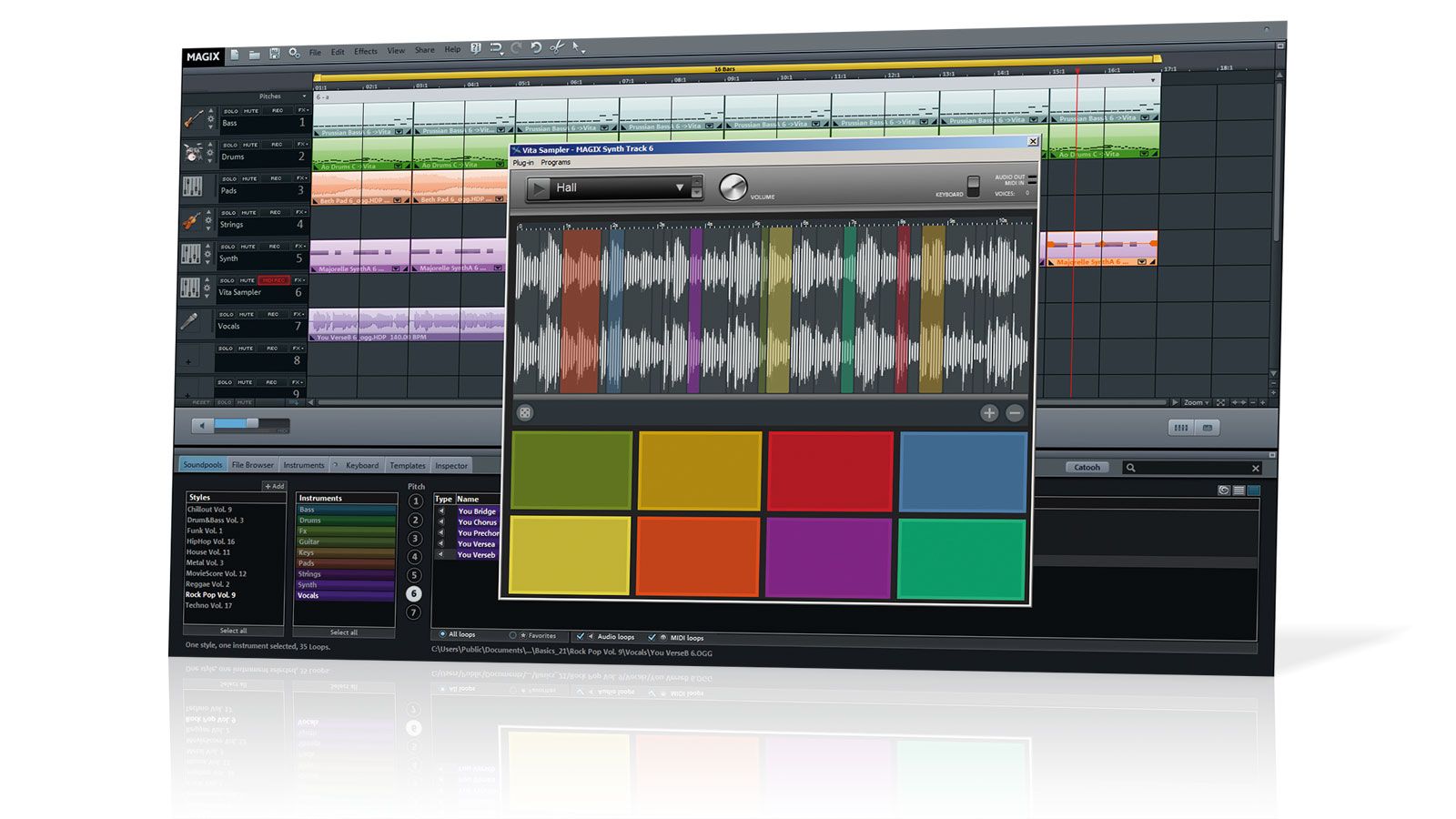Flip the Keyboard switch in Vita Sampler

point(973,186)
